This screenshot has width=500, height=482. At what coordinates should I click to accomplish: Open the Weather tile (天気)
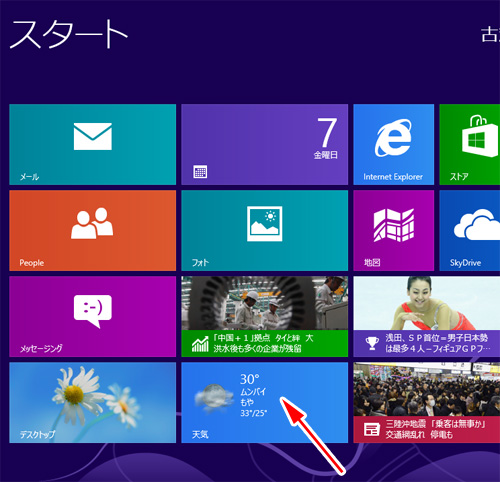pyautogui.click(x=265, y=402)
